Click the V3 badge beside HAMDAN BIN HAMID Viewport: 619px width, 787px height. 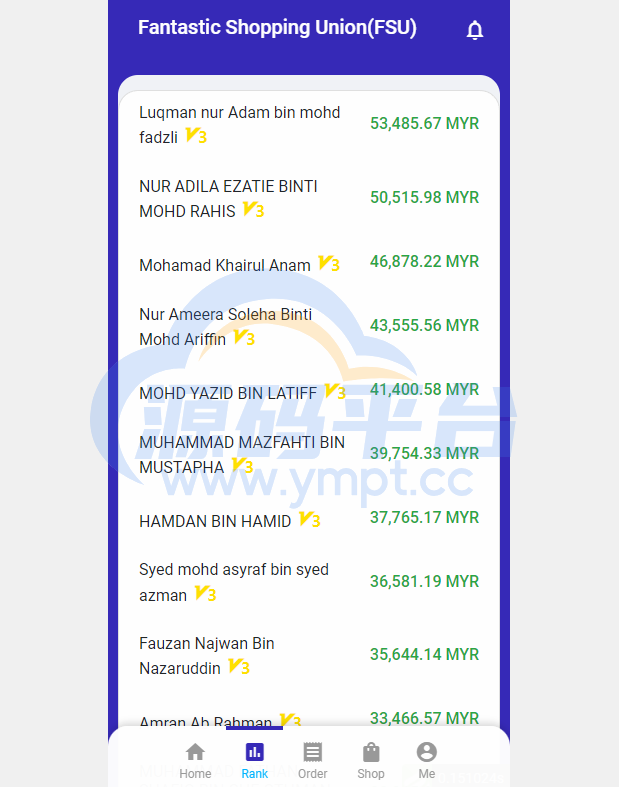310,520
